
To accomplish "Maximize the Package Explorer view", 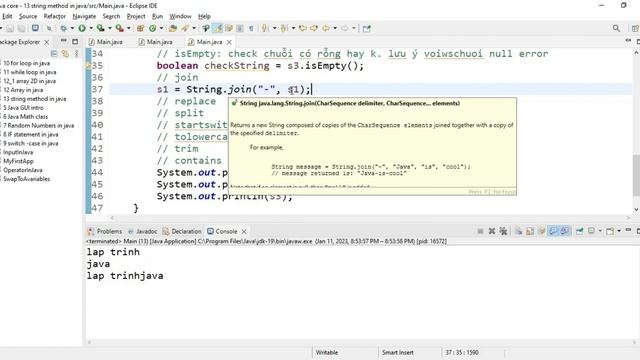I will click(x=75, y=41).
